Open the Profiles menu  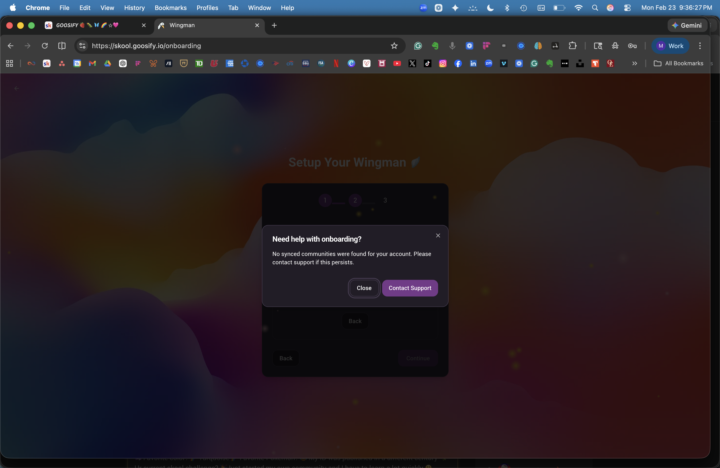207,8
